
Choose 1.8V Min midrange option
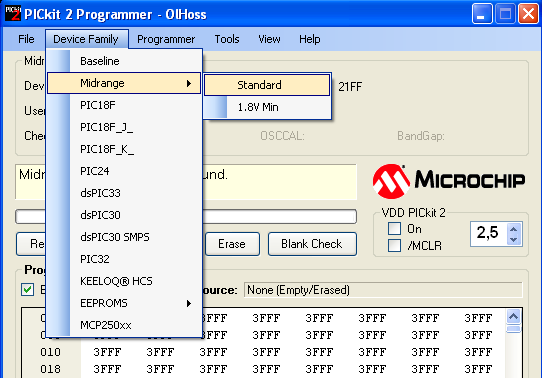267,107
